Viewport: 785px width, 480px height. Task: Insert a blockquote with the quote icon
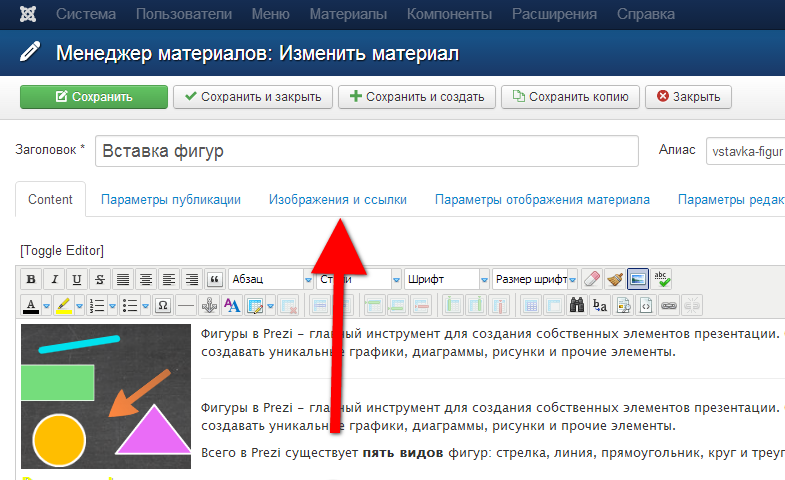pyautogui.click(x=215, y=279)
